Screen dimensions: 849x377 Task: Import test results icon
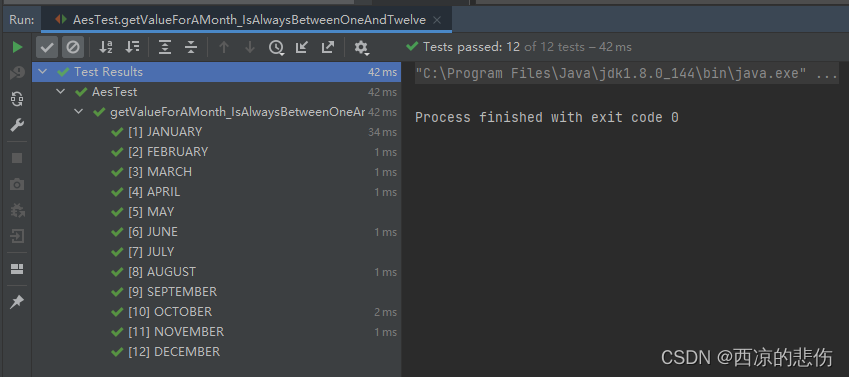coord(302,47)
